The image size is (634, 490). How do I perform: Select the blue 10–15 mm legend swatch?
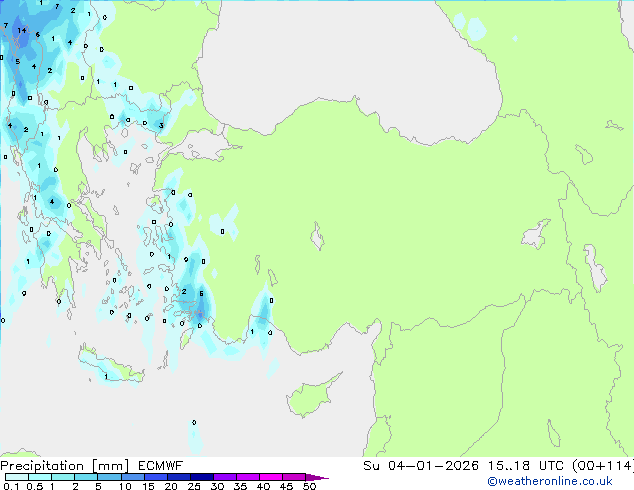point(136,477)
